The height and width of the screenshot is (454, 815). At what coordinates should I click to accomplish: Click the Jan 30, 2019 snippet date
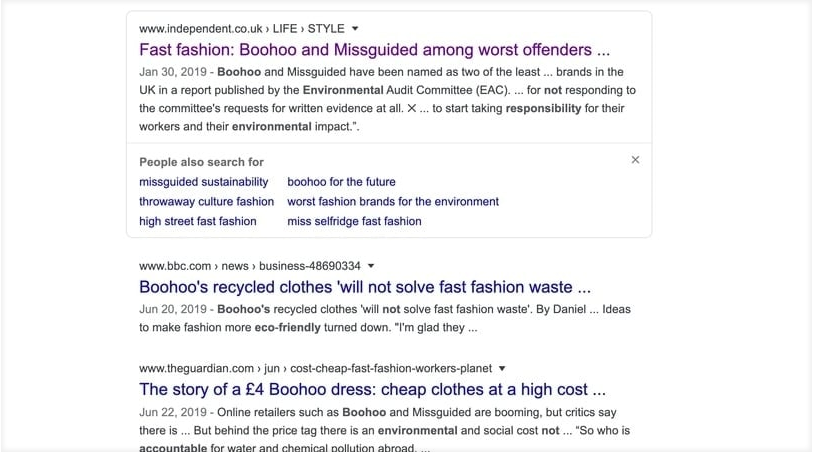173,72
